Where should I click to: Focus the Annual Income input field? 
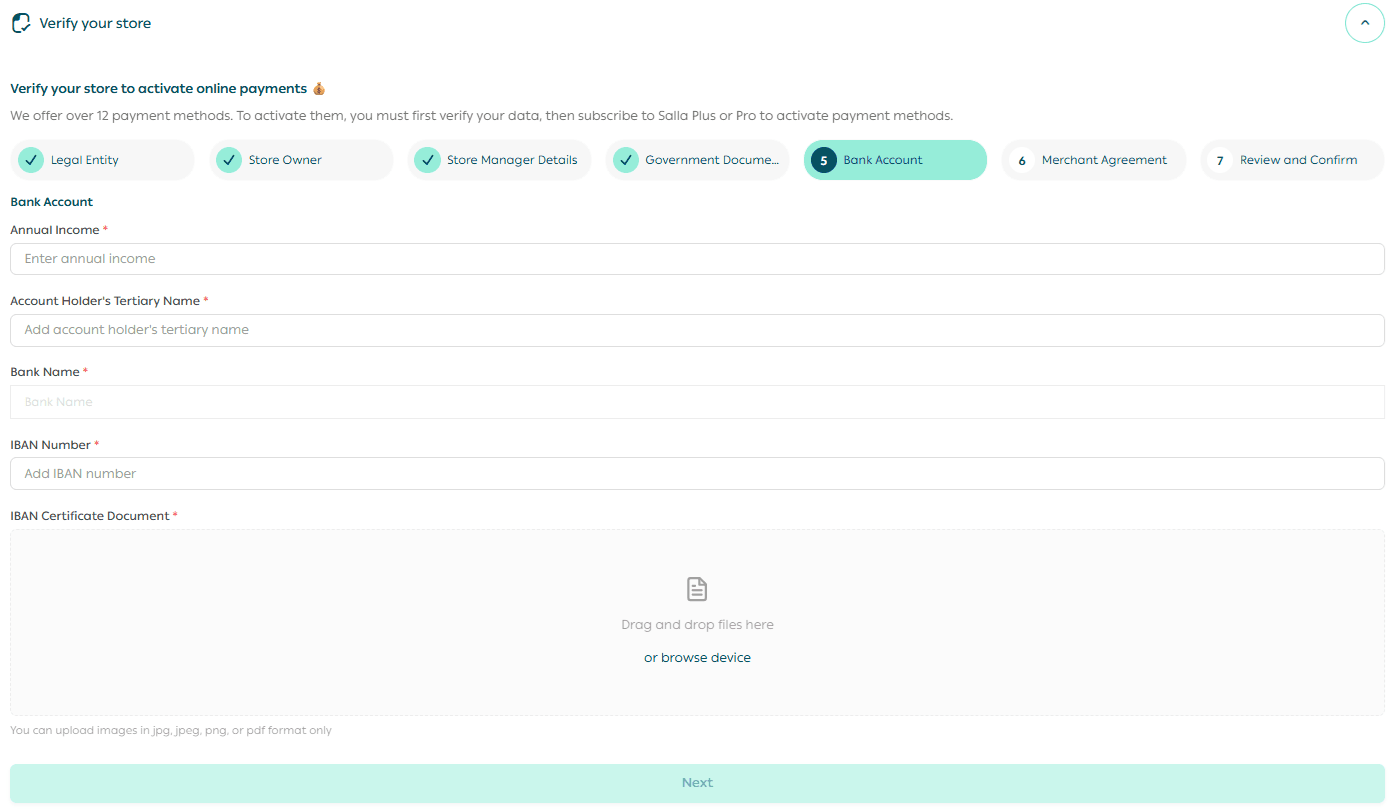coord(697,259)
